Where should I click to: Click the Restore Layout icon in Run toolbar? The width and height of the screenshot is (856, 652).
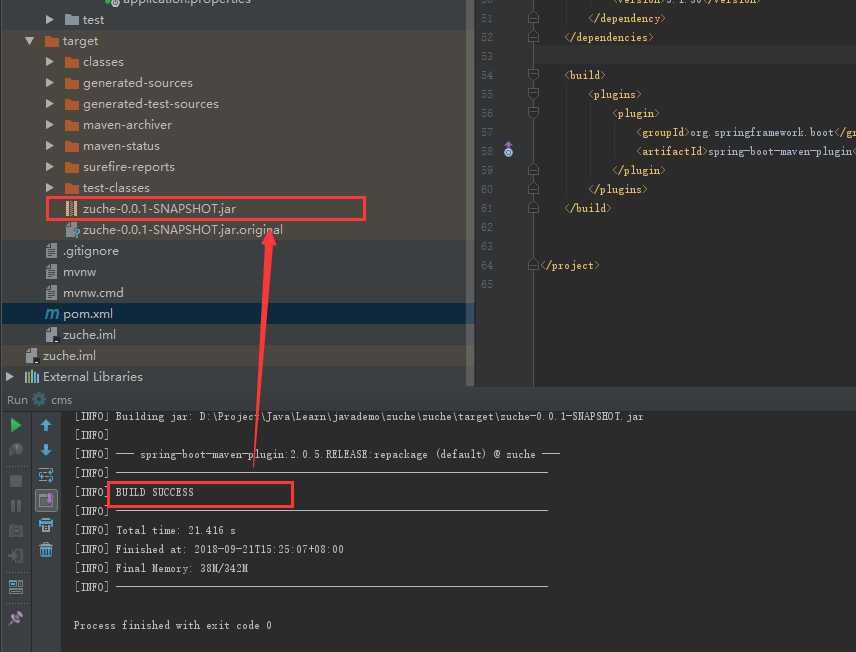tap(16, 587)
